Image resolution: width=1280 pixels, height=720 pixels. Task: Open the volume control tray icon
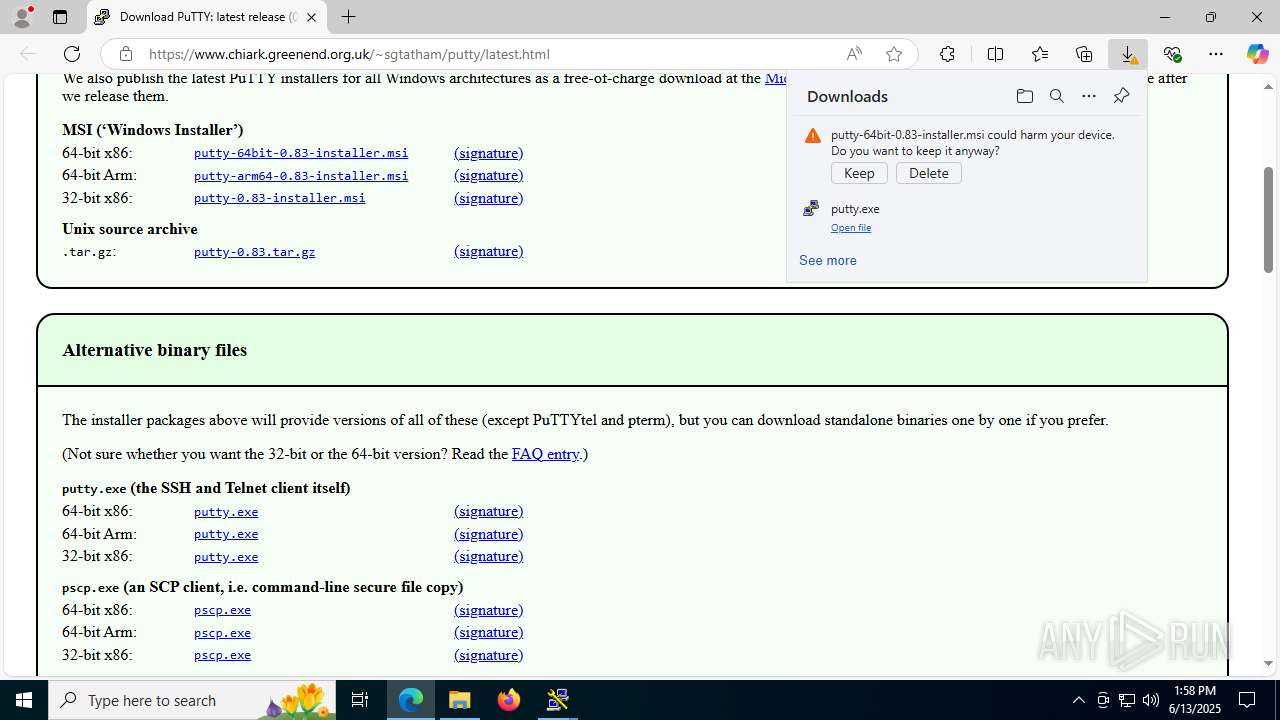click(x=1150, y=700)
